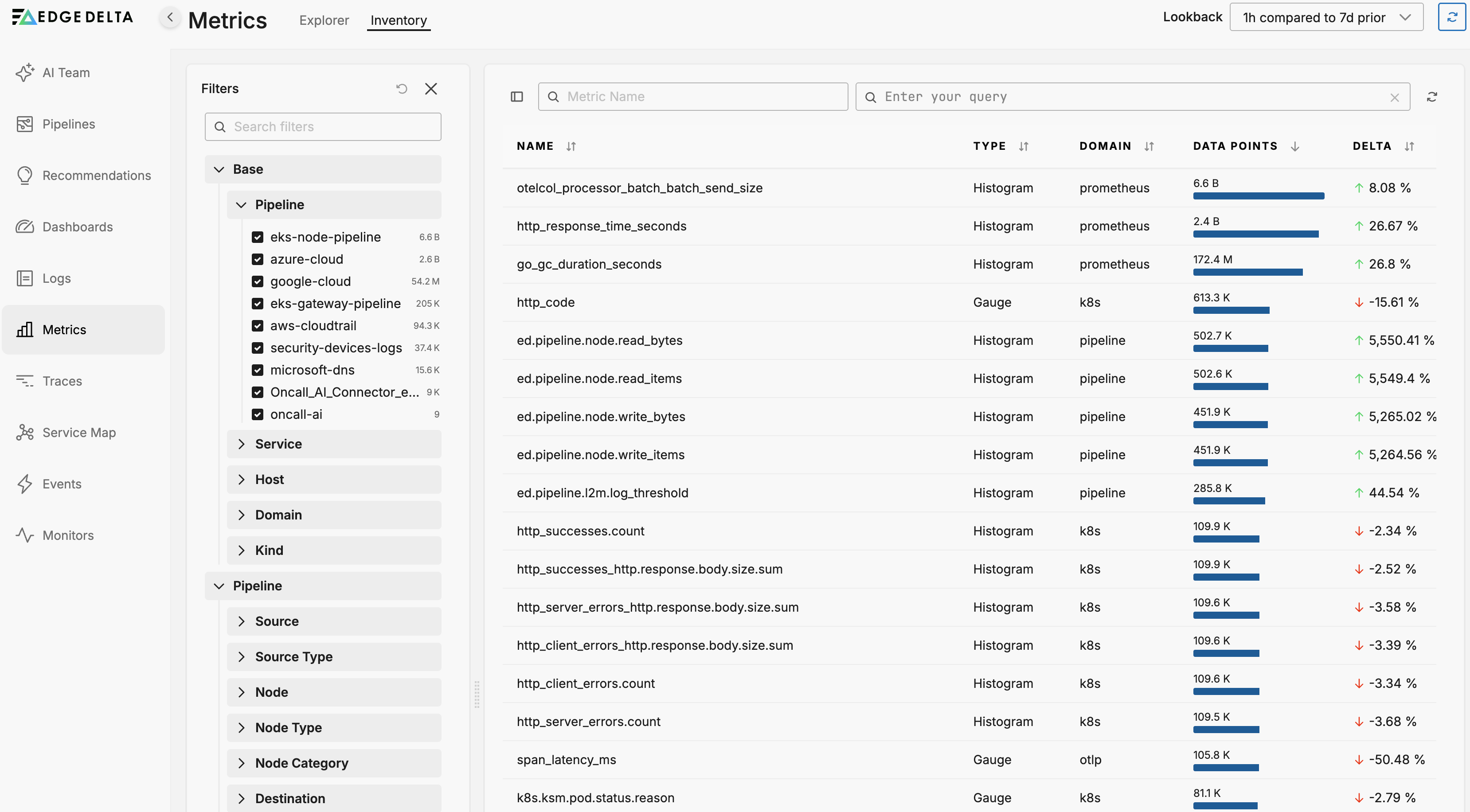Toggle the google-cloud checkbox
The image size is (1470, 812).
tap(258, 281)
